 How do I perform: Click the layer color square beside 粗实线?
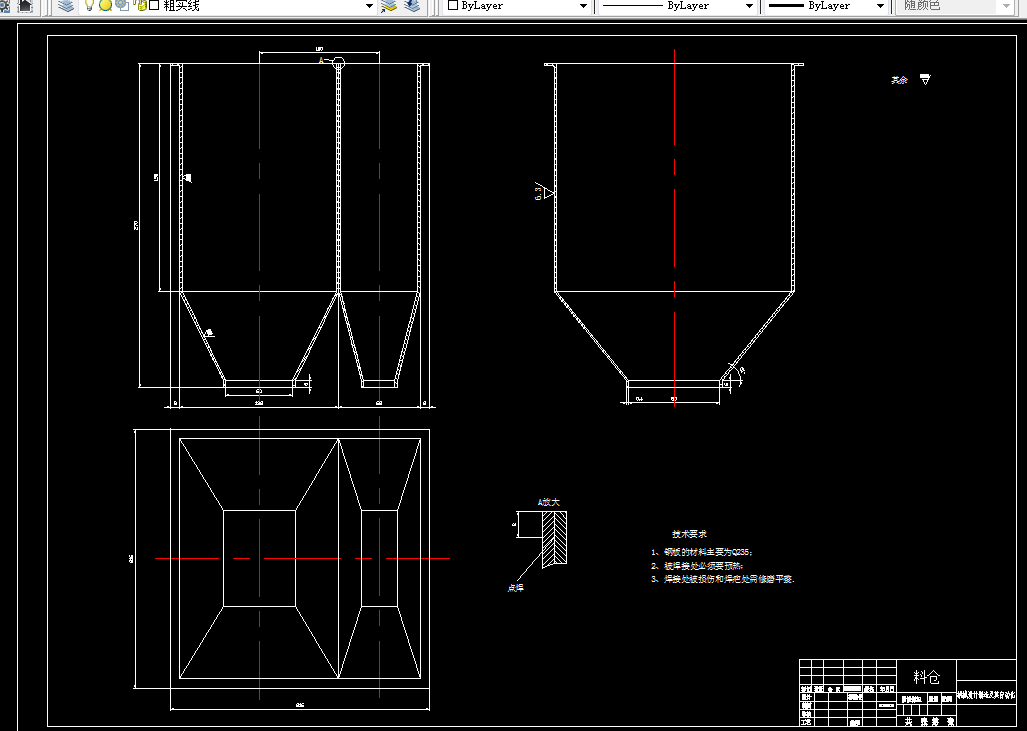(x=155, y=6)
